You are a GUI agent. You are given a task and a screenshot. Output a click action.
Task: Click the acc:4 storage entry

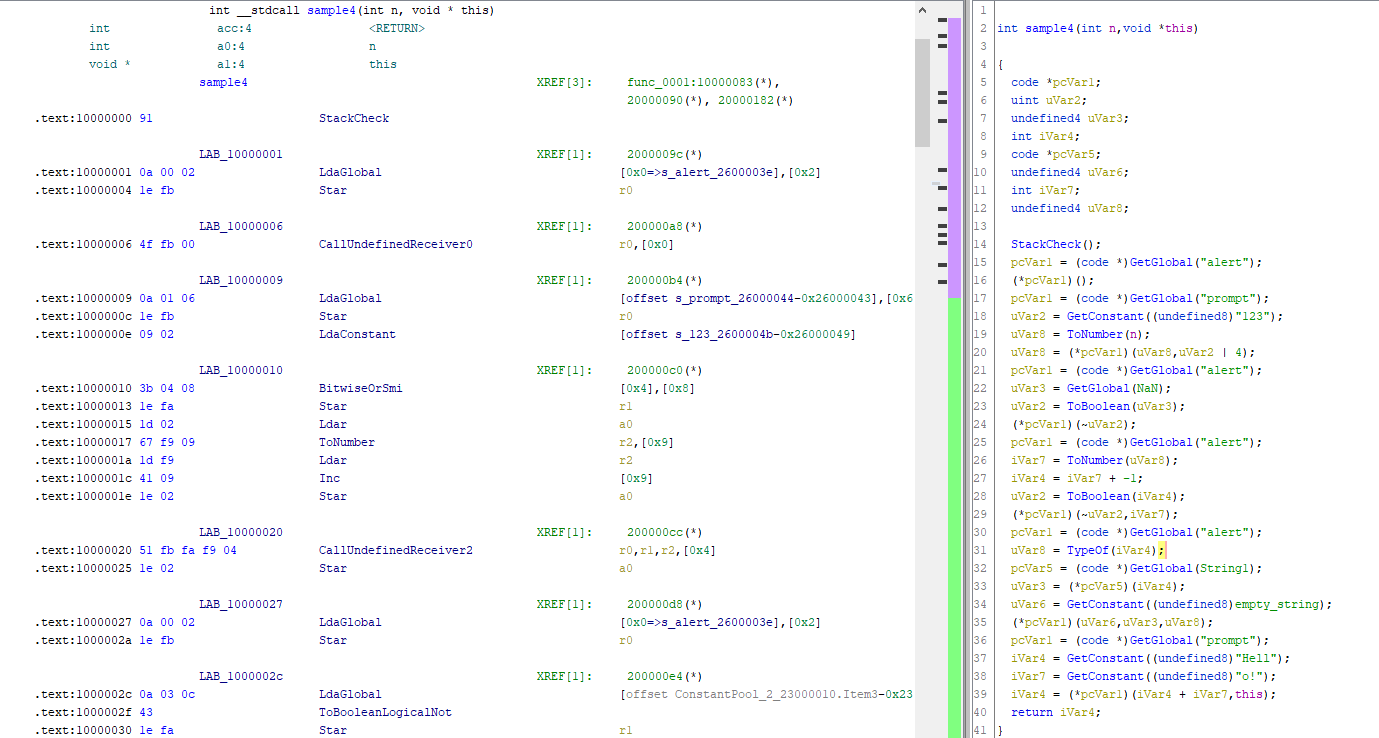click(234, 28)
